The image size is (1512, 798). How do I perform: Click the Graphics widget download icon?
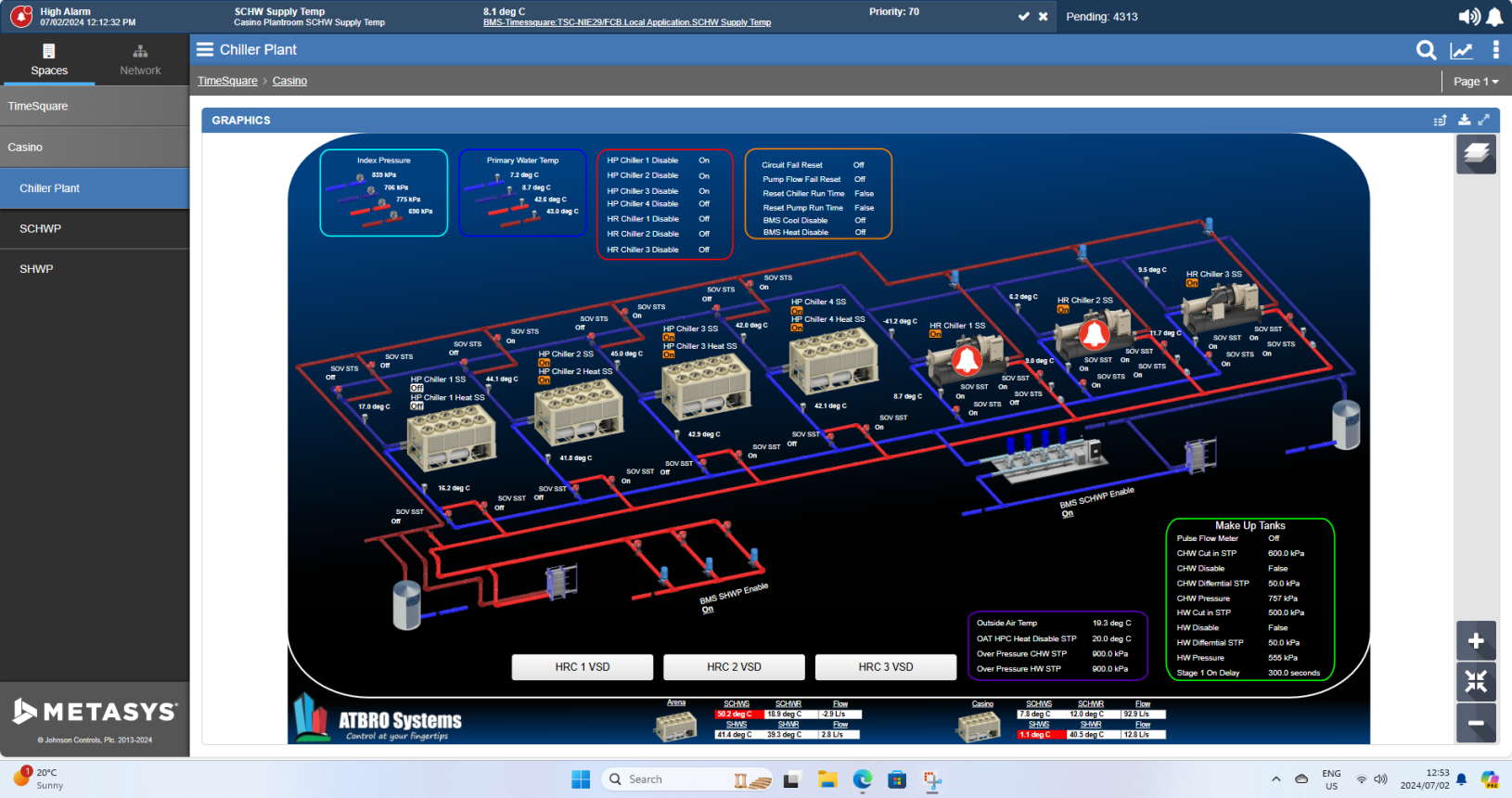(x=1464, y=120)
